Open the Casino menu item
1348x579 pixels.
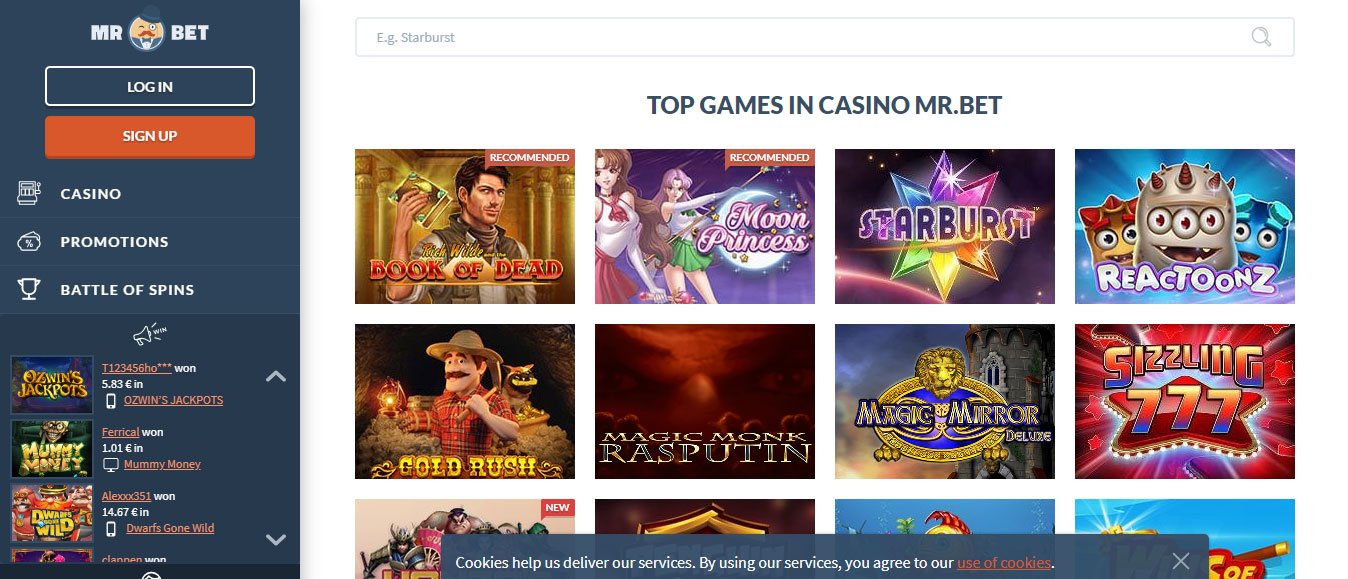(x=150, y=193)
